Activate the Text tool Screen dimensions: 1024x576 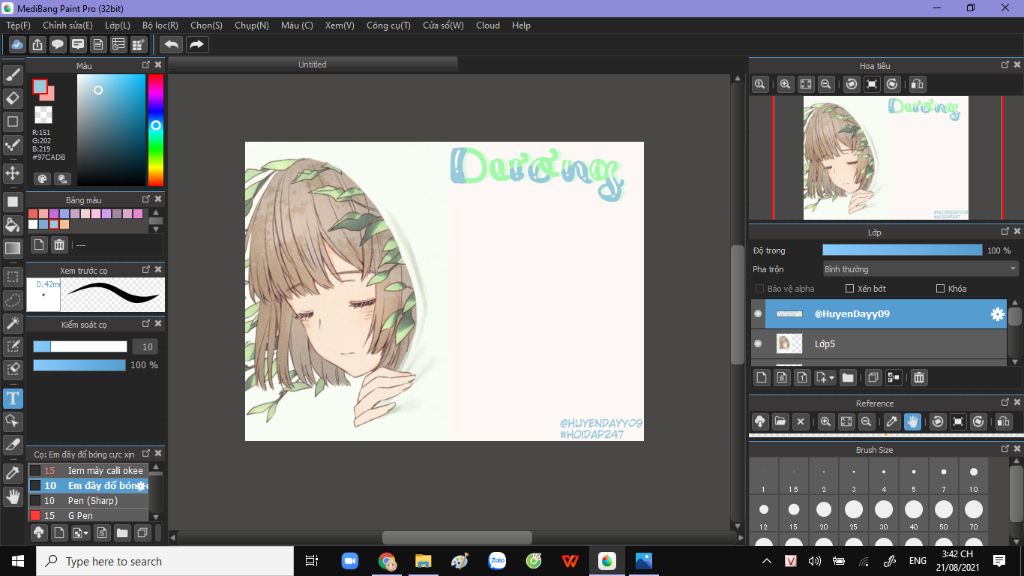13,398
